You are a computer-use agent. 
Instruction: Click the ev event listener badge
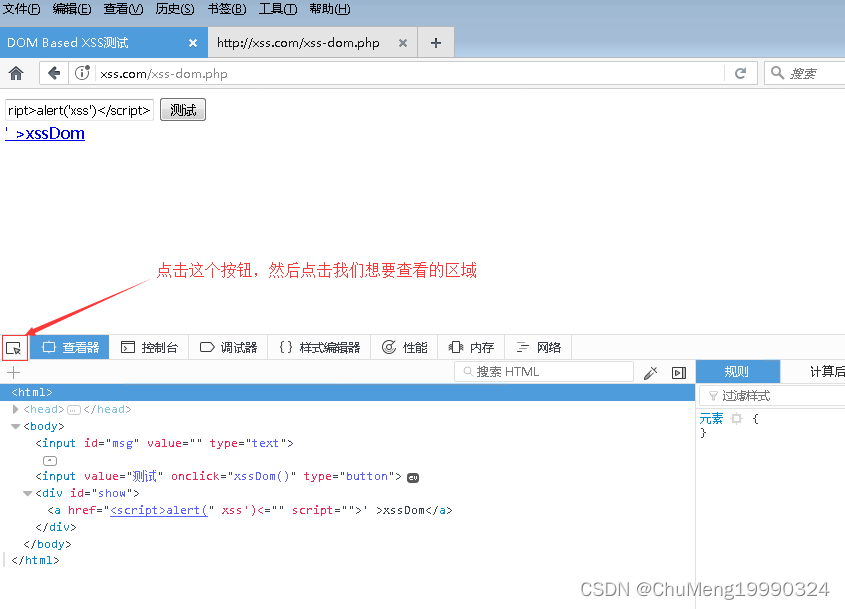(x=413, y=477)
